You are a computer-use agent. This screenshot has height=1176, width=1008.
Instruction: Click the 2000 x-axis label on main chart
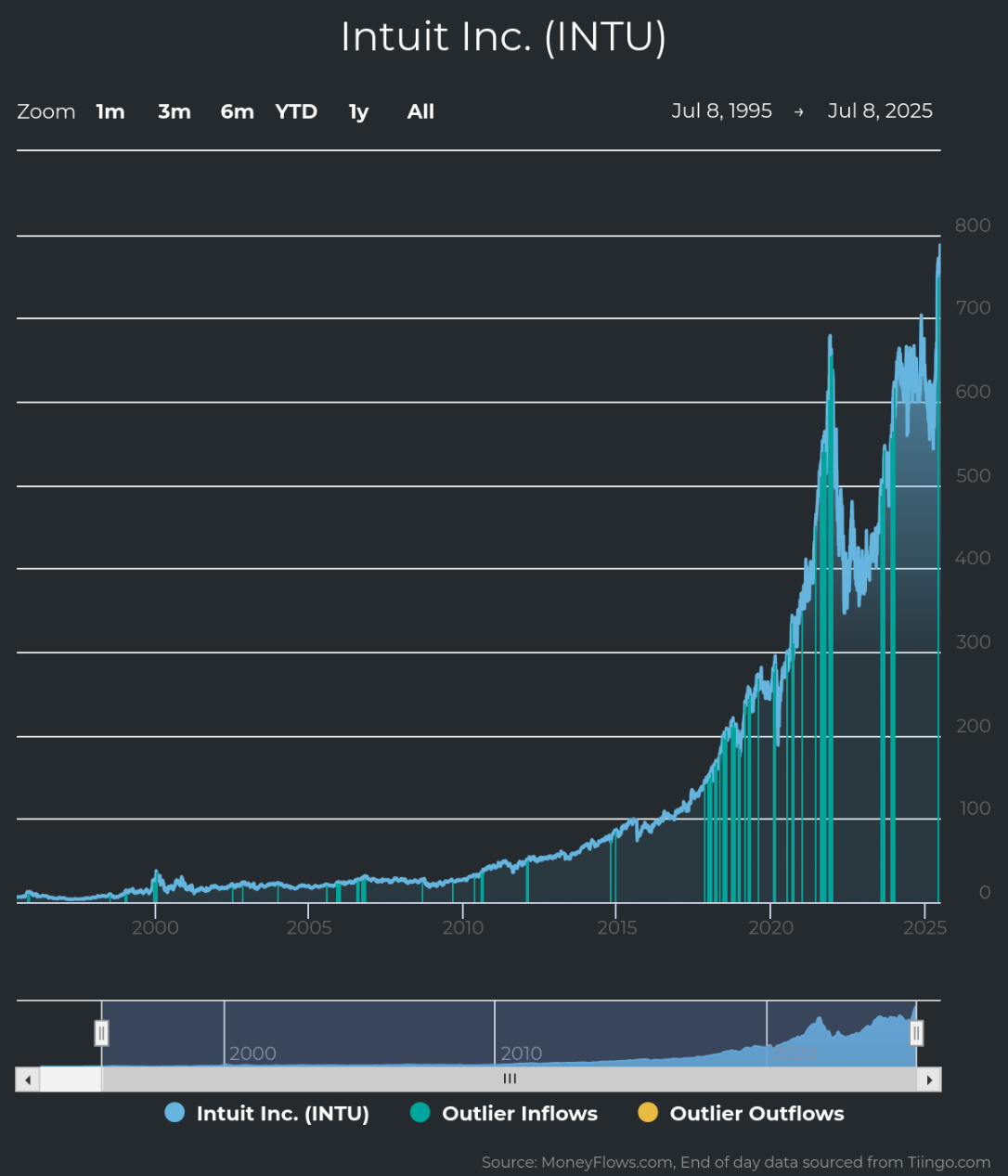point(155,927)
